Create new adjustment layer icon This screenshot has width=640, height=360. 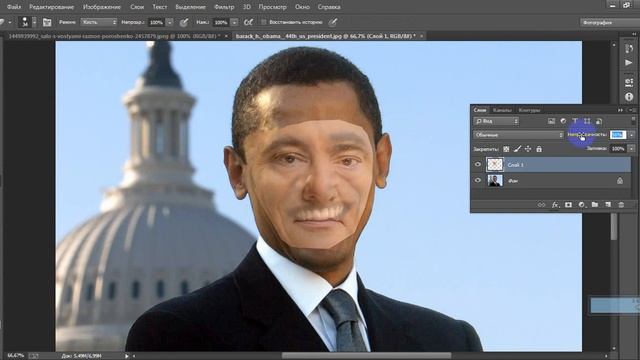(582, 205)
